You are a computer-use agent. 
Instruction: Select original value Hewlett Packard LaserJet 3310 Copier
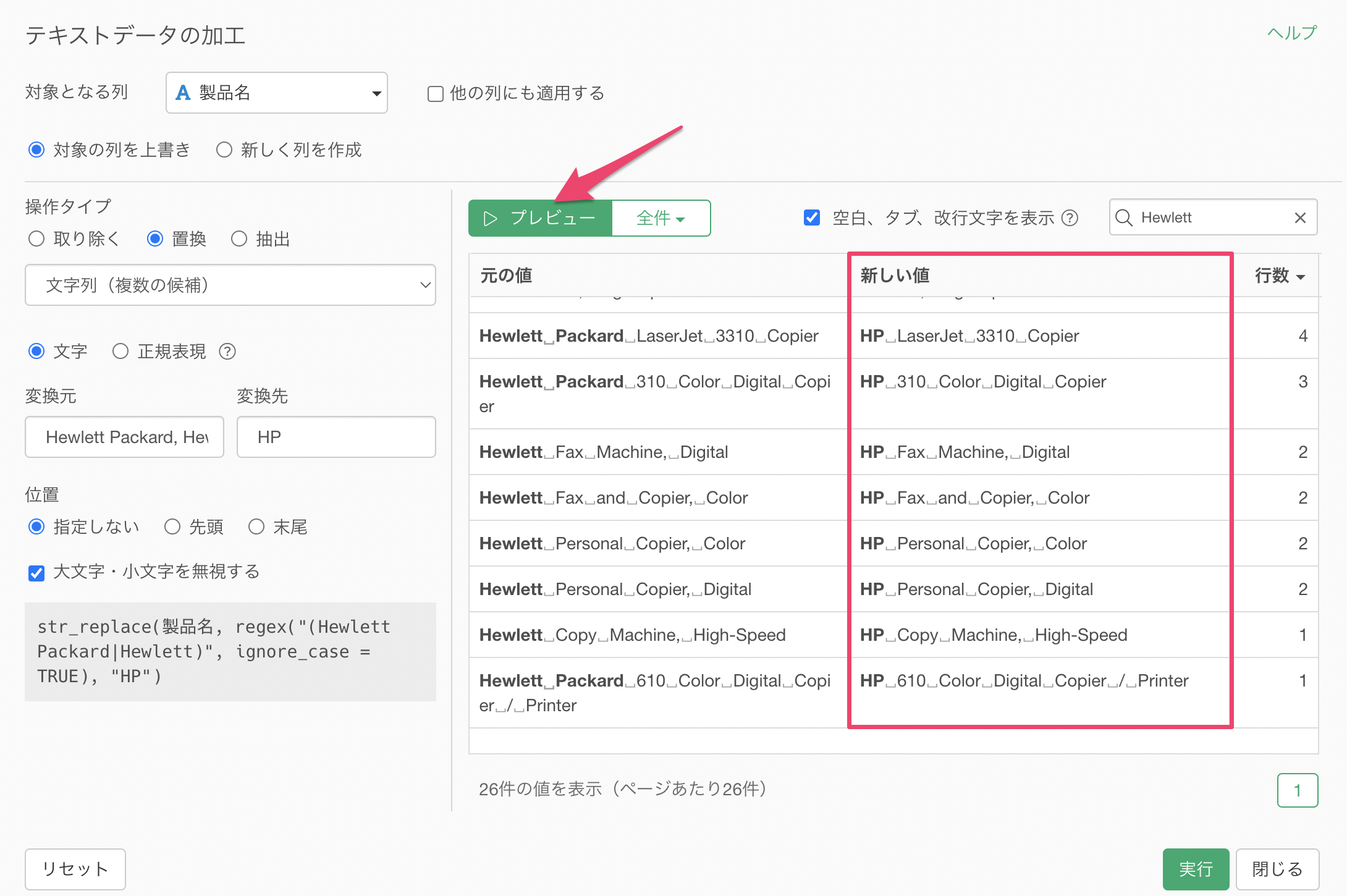pos(649,336)
